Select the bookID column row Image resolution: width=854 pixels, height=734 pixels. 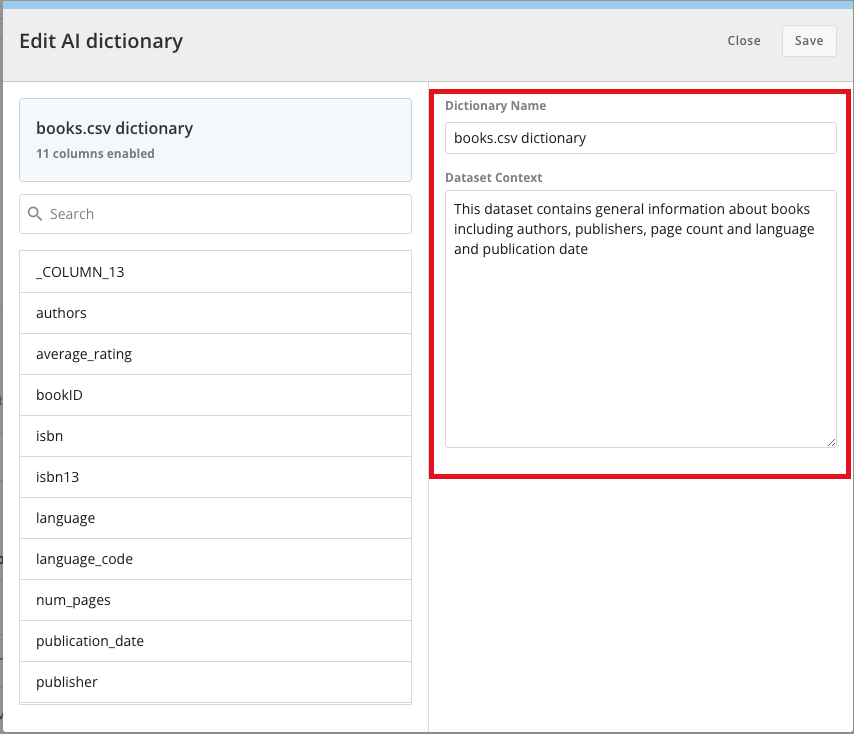click(215, 395)
